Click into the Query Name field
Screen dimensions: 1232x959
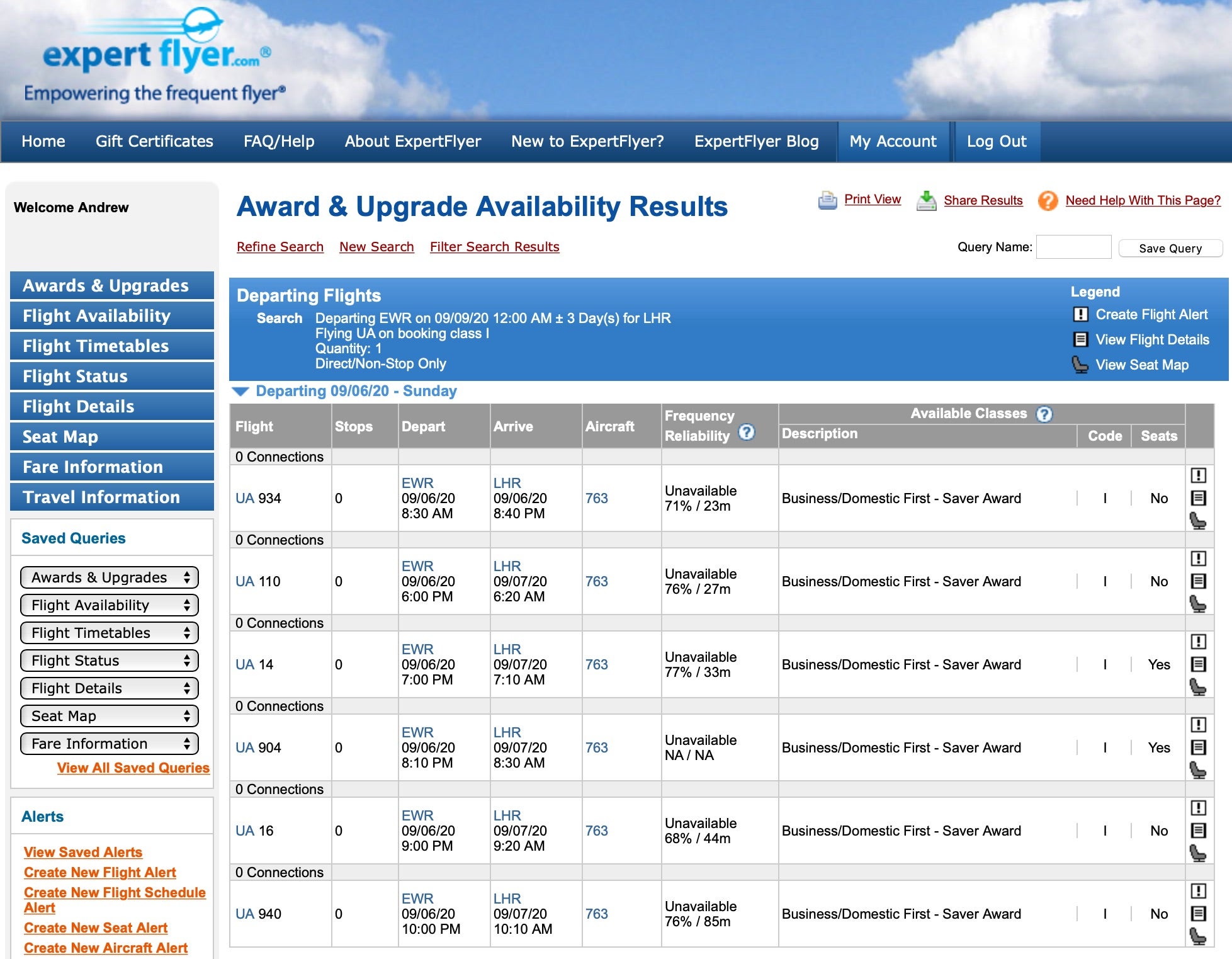click(x=1074, y=247)
